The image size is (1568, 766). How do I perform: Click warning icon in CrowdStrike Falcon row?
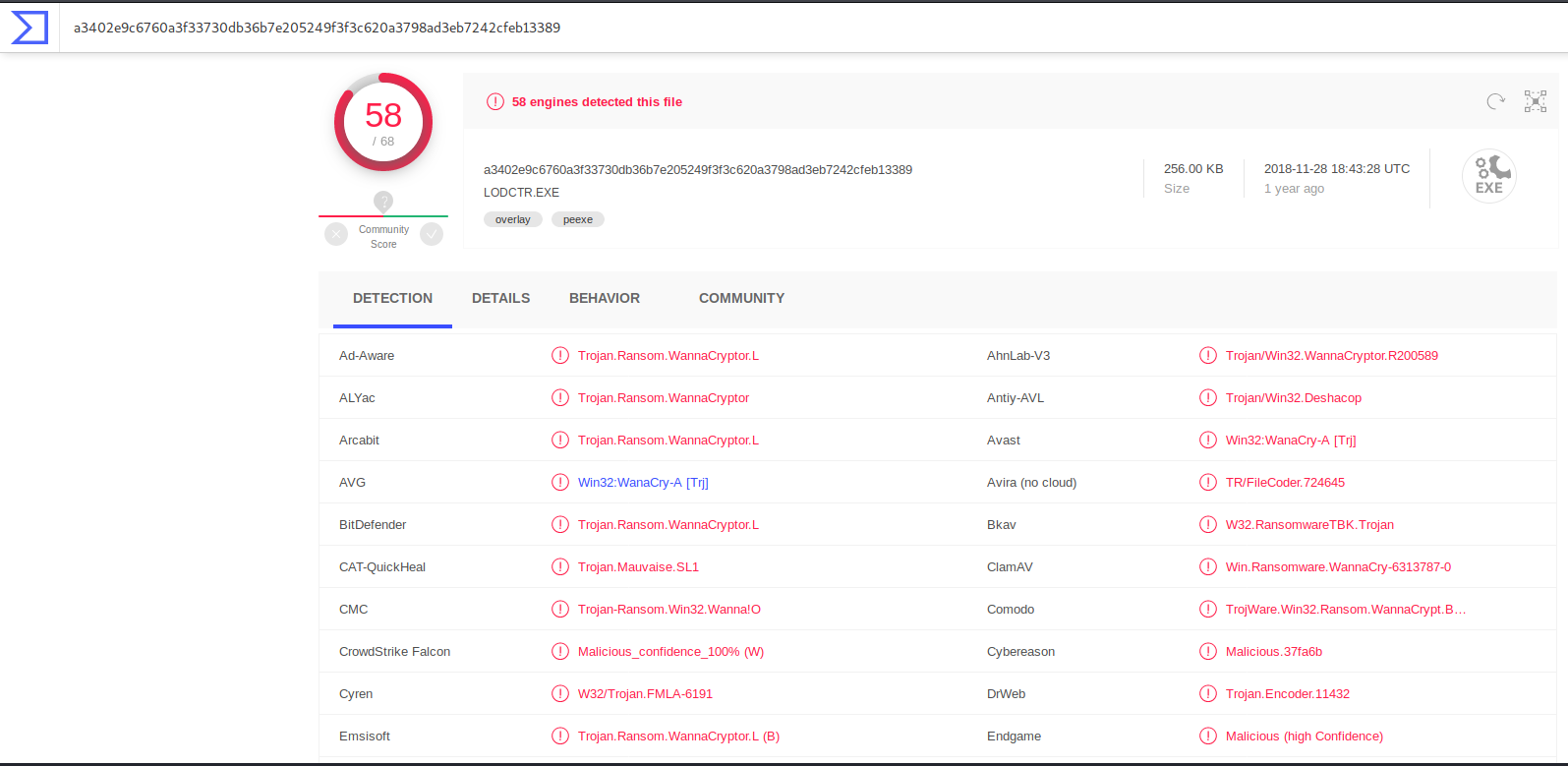click(x=560, y=651)
